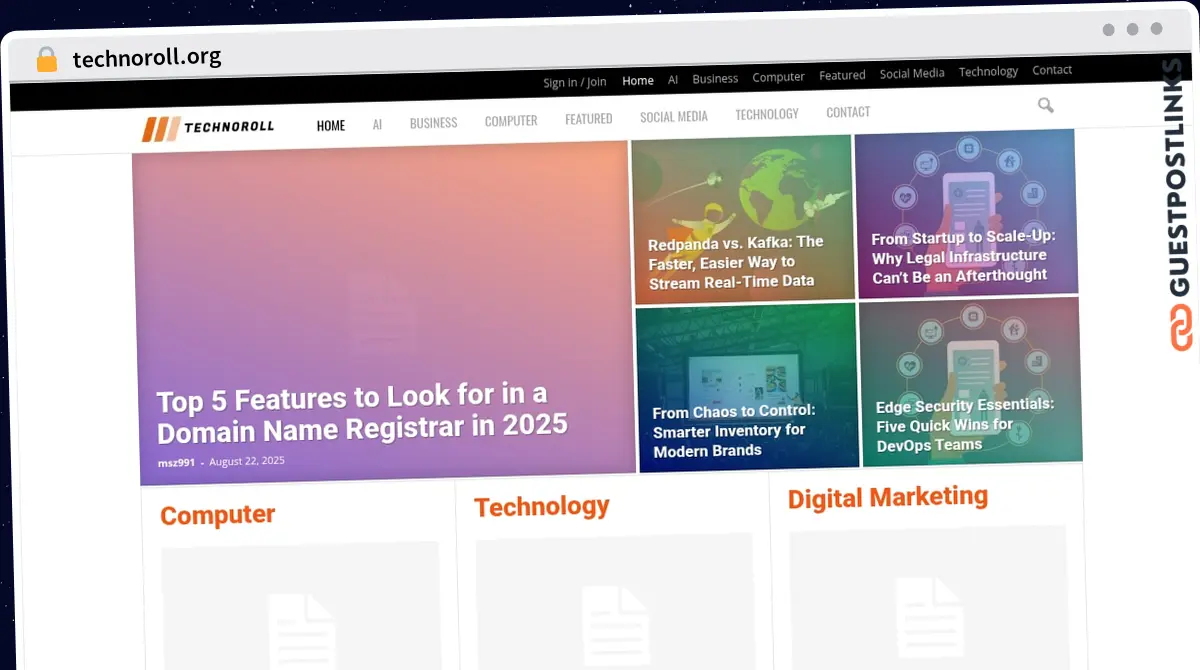The width and height of the screenshot is (1200, 670).
Task: Click the Computer section heading
Action: click(x=217, y=515)
